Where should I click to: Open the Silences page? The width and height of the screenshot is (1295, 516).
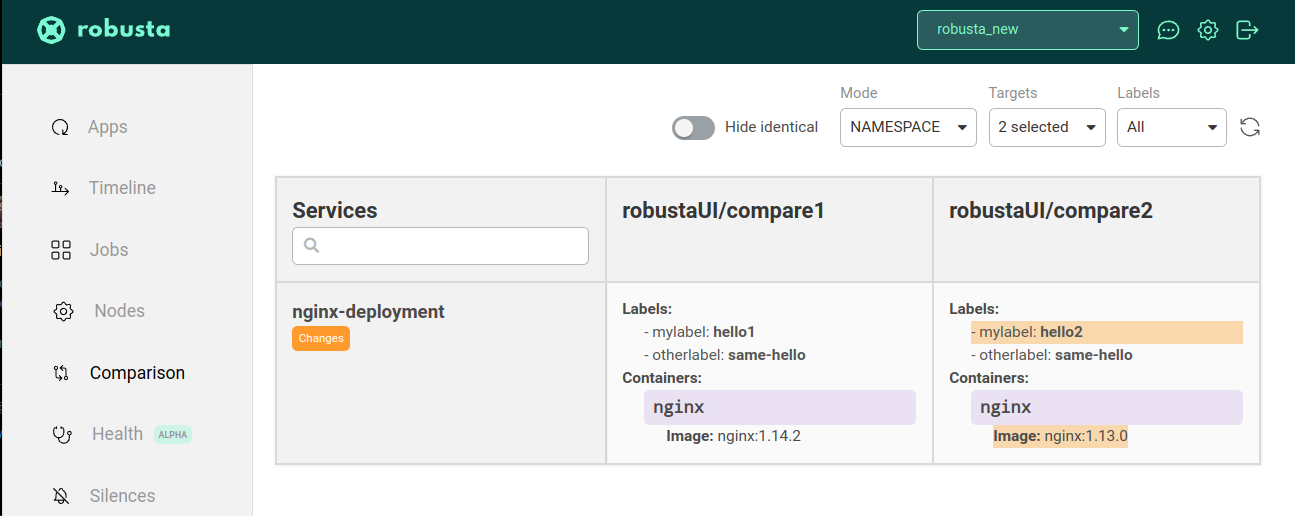click(122, 496)
